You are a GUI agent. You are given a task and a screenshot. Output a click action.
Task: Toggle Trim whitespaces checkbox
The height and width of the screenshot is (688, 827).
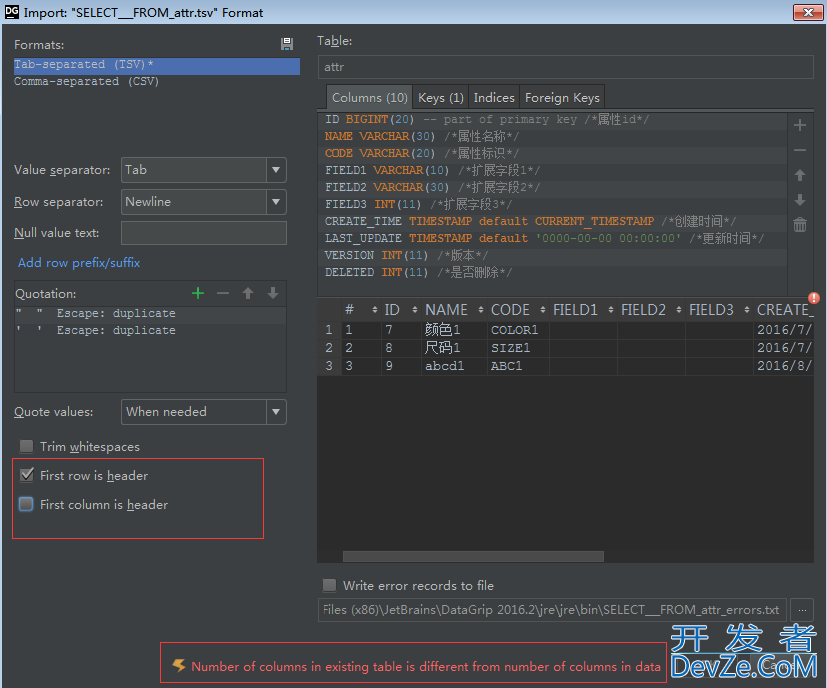click(x=26, y=446)
